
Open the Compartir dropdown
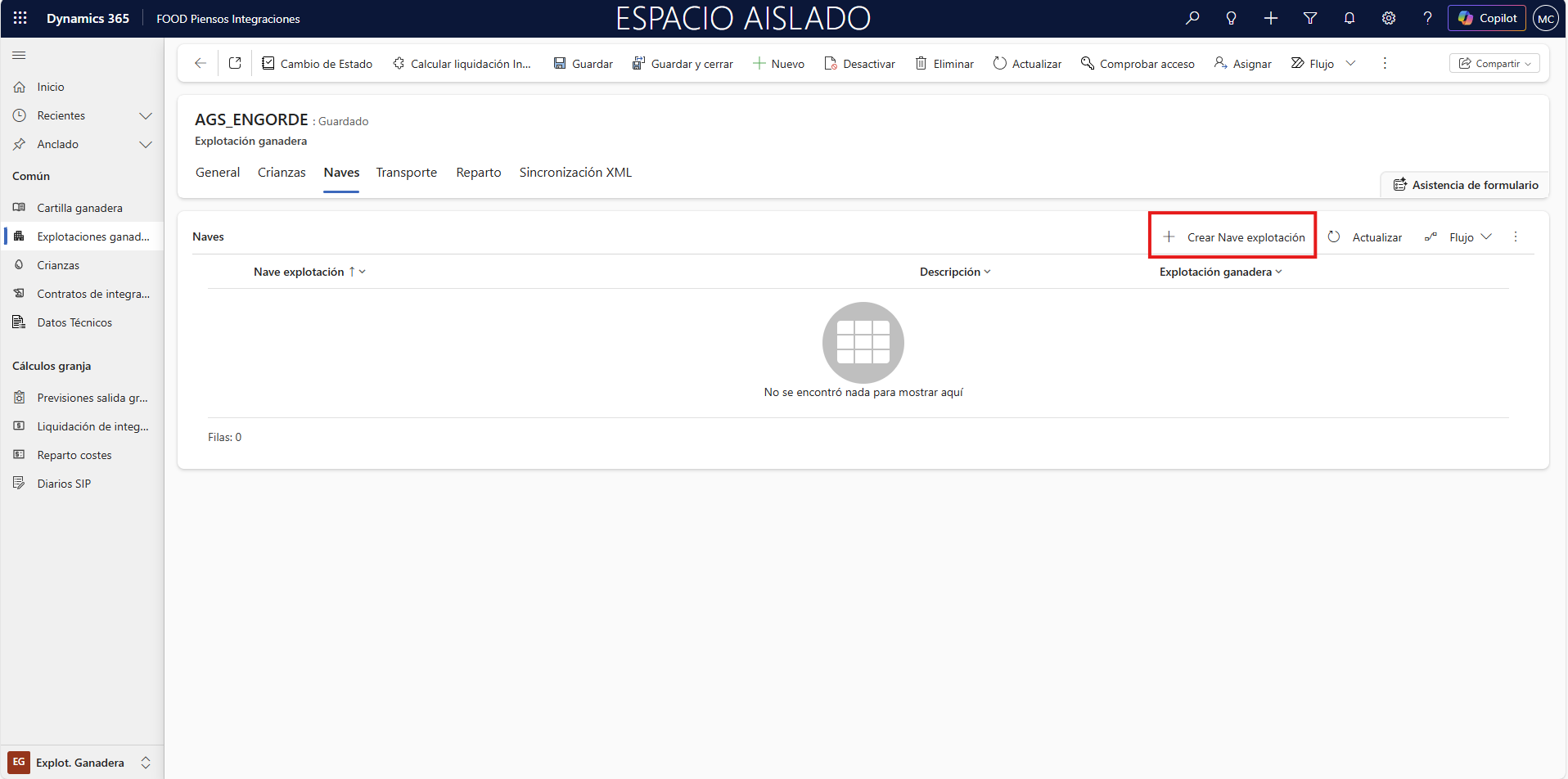coord(1494,63)
